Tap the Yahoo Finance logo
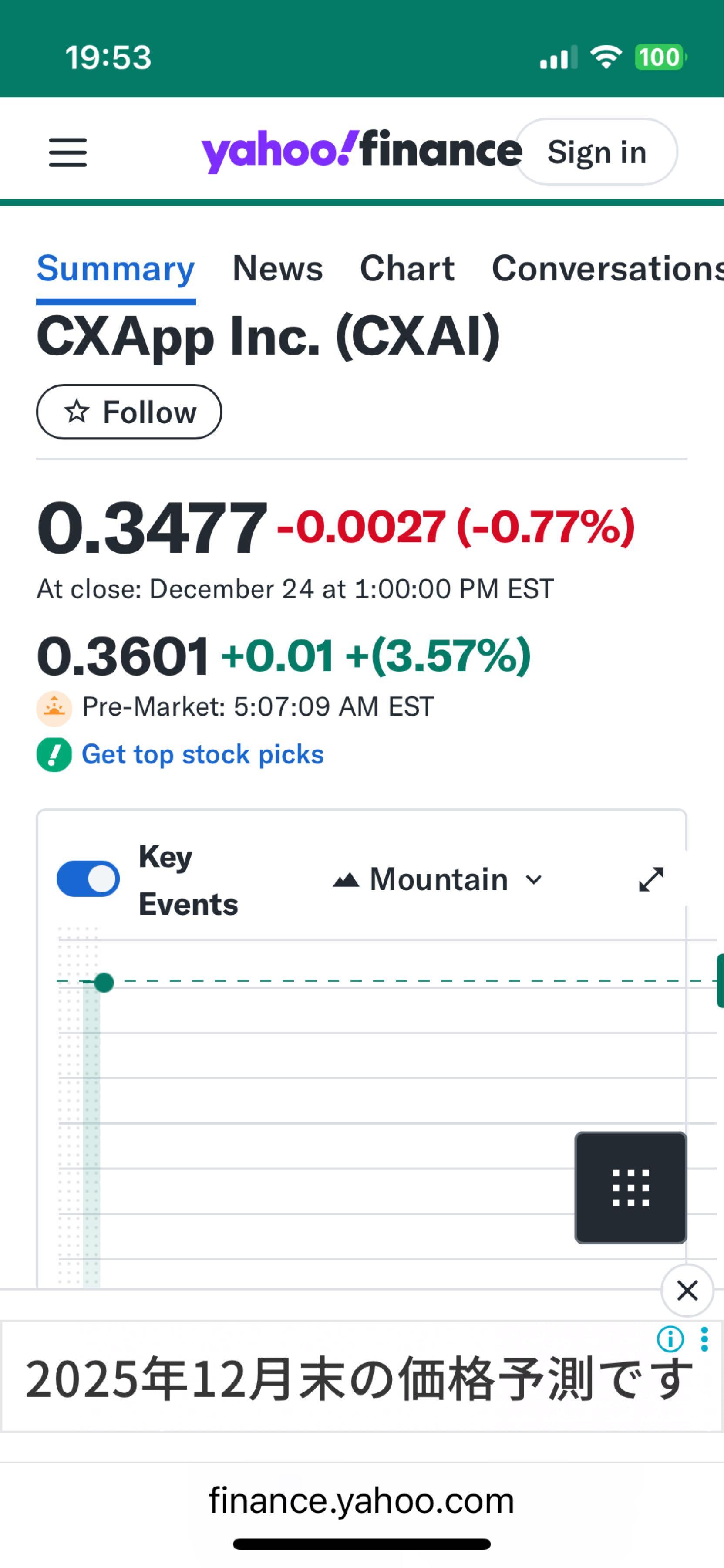Viewport: 724px width, 1568px height. (361, 151)
